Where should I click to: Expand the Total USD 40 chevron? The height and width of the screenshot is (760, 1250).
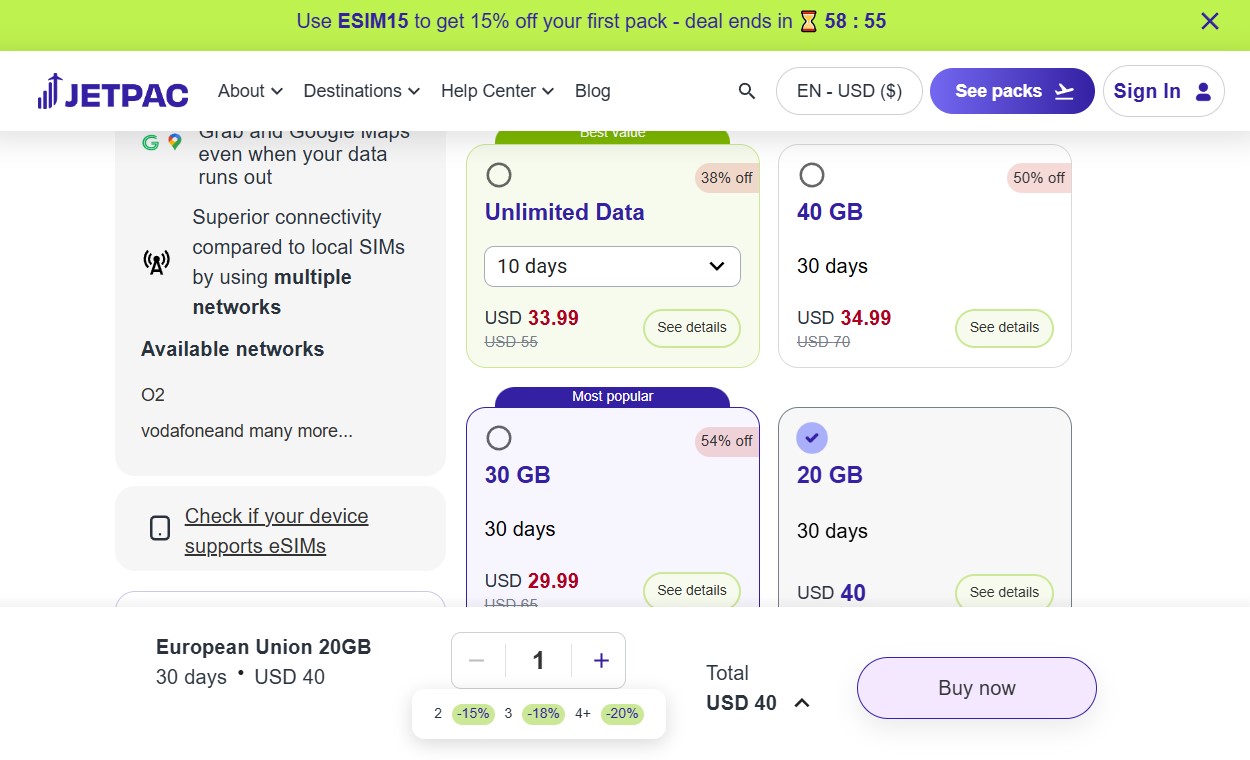[x=801, y=703]
